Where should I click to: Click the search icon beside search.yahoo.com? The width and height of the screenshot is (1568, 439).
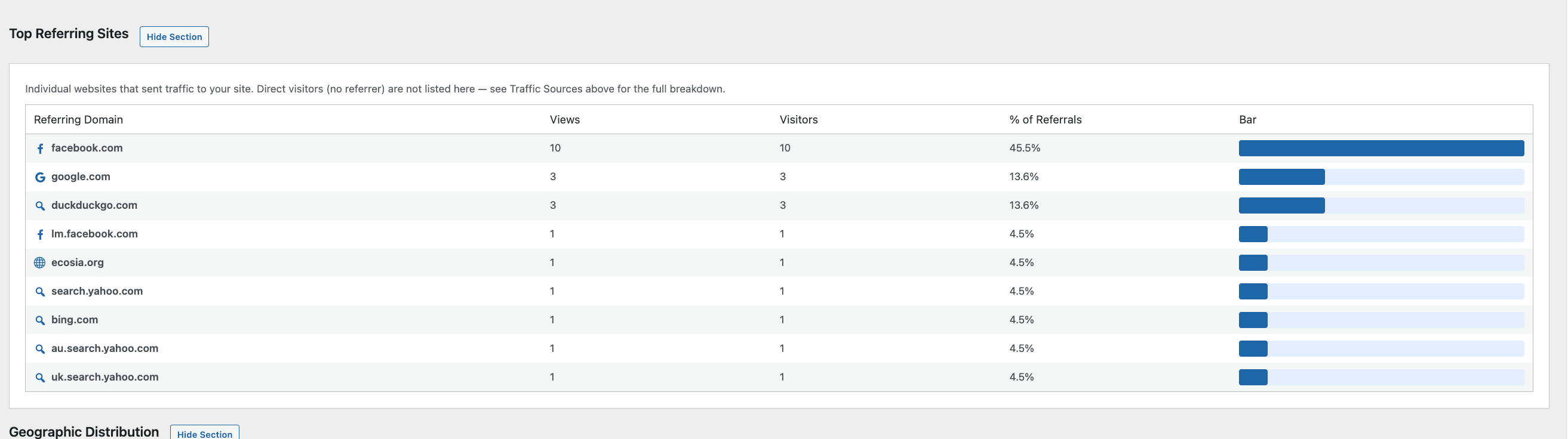pyautogui.click(x=40, y=291)
